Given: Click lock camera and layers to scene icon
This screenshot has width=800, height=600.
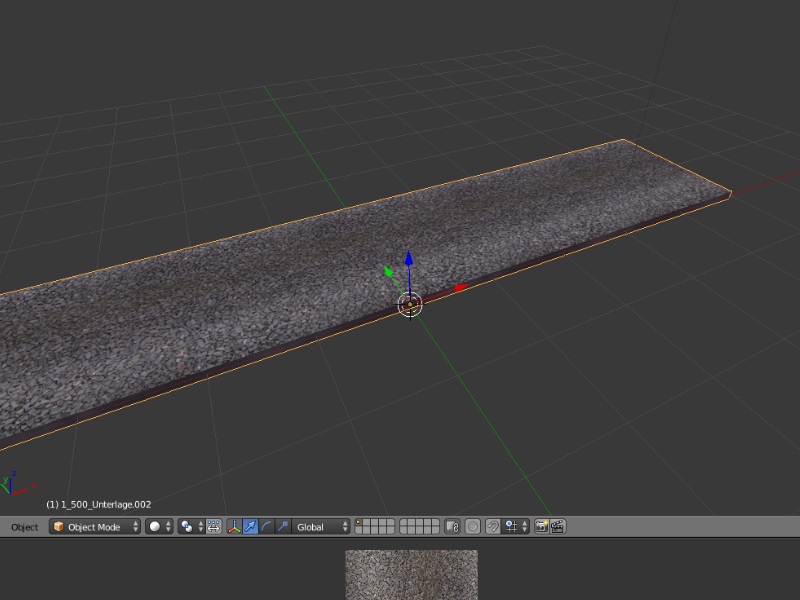Looking at the screenshot, I should pos(452,527).
